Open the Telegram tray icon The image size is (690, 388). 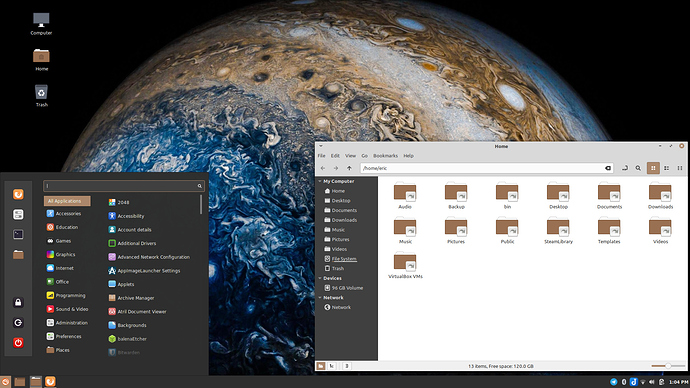613,382
